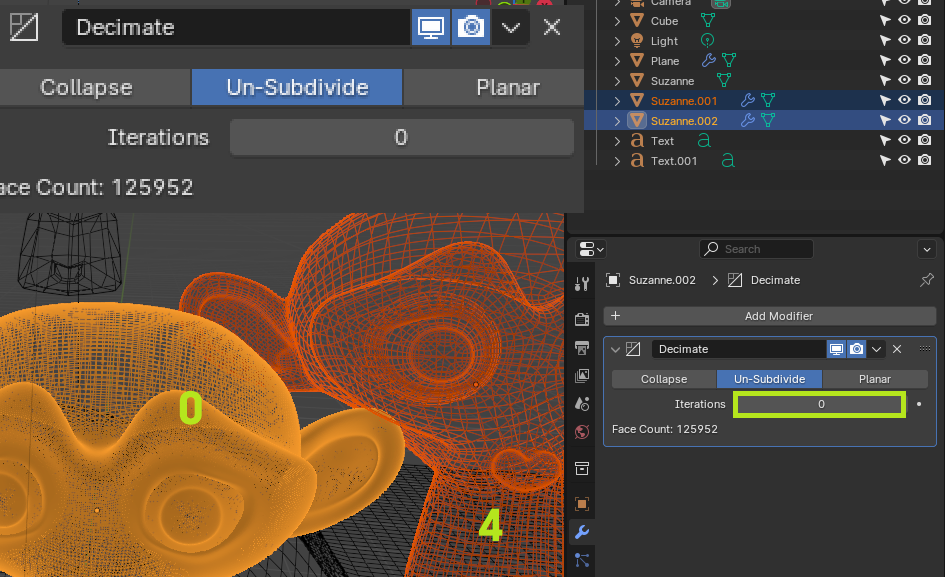Open the Output properties tab
Image resolution: width=945 pixels, height=577 pixels.
point(582,348)
